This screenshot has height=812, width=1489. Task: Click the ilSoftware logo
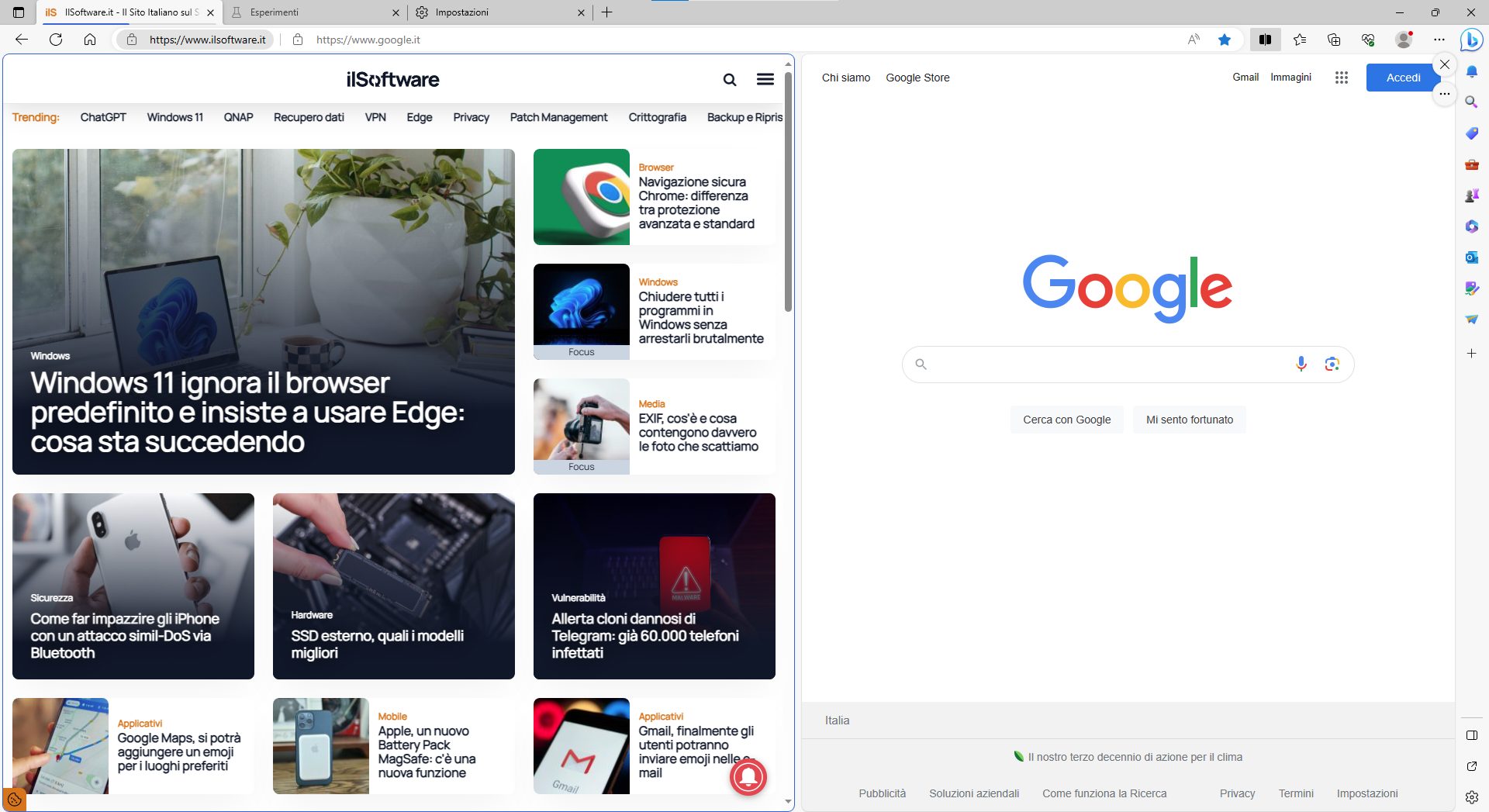(392, 79)
